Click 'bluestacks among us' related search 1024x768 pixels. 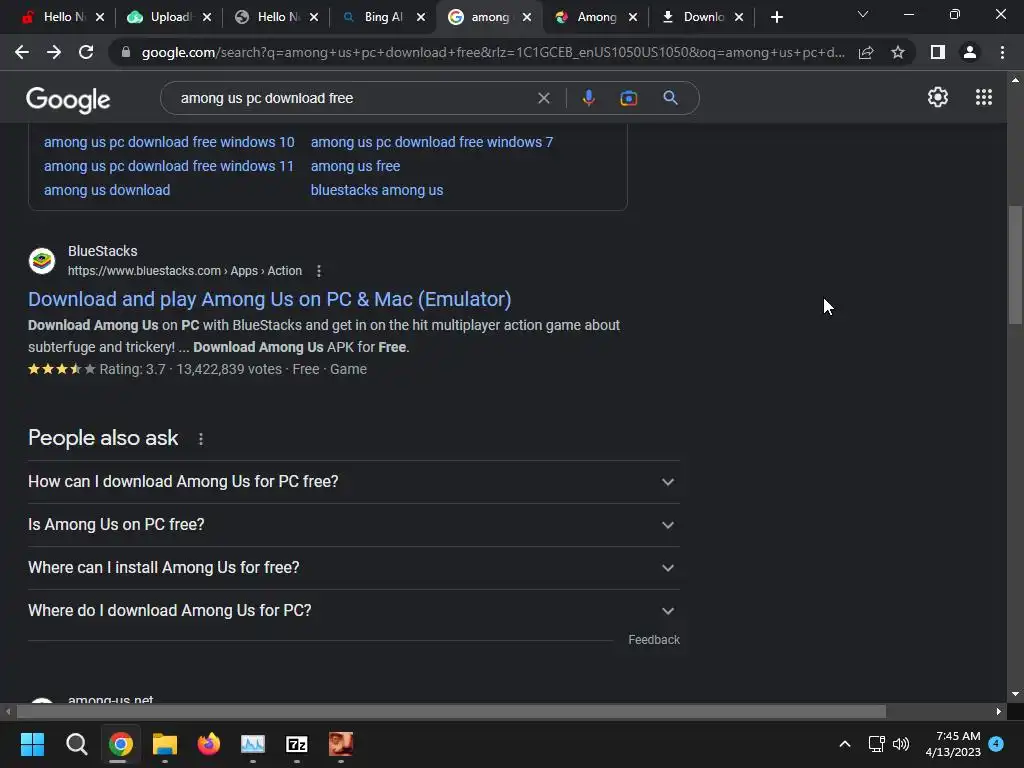coord(377,190)
